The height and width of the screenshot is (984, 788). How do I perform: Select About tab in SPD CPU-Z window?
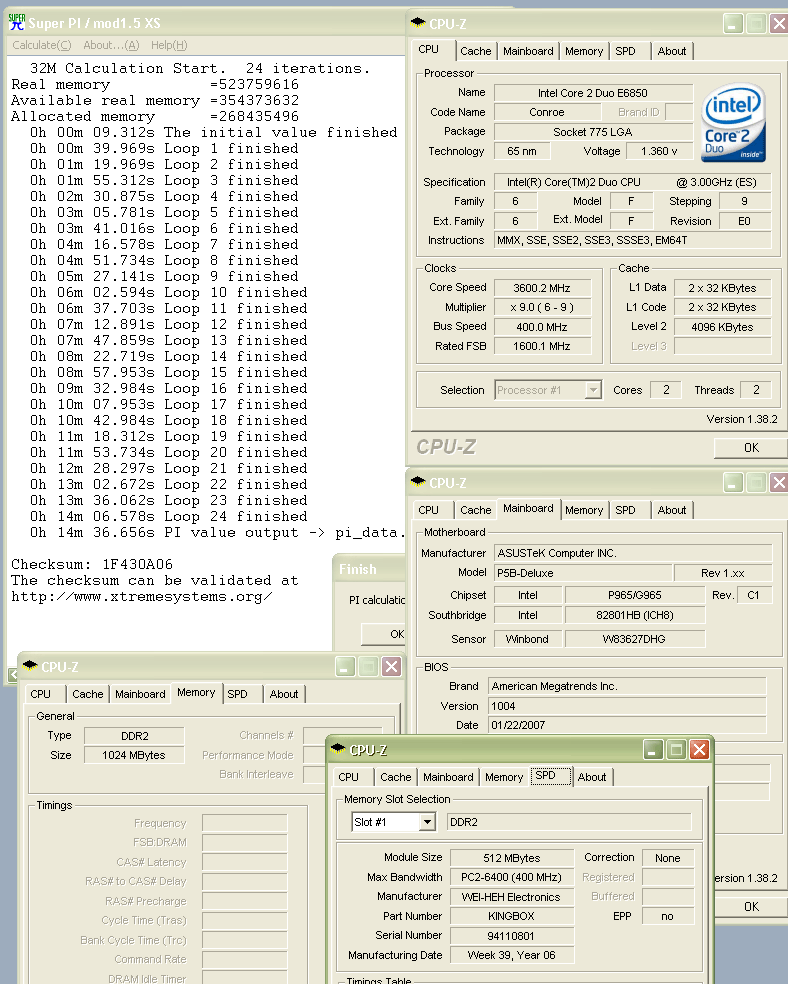point(592,777)
